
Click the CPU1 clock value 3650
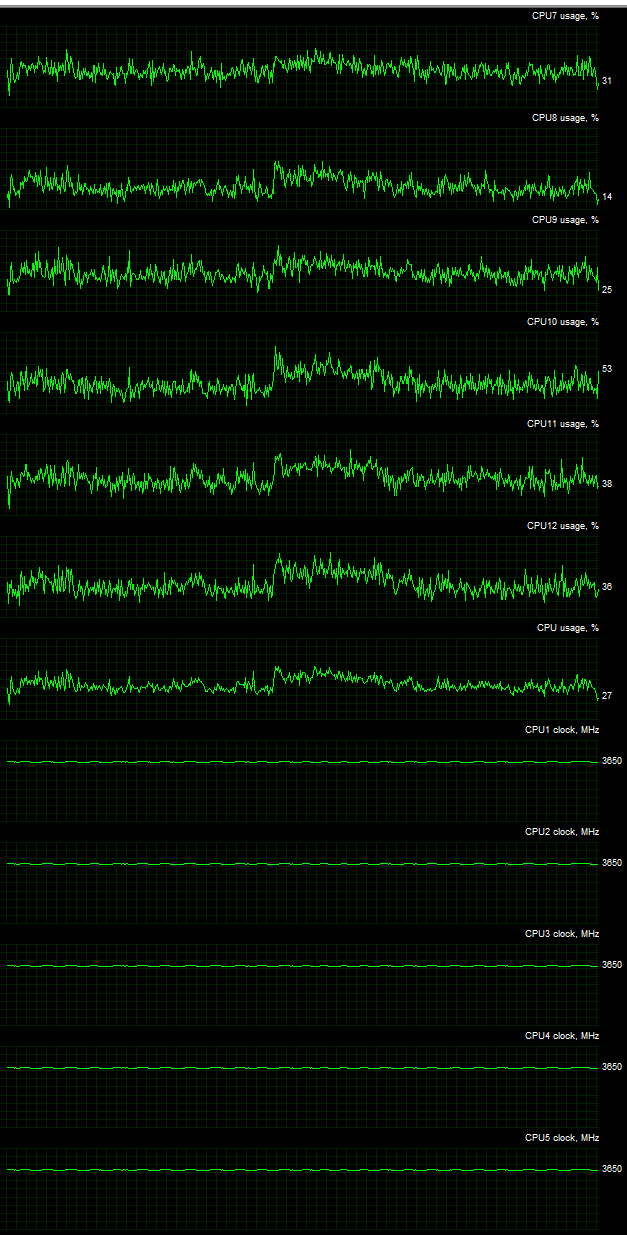[x=612, y=761]
